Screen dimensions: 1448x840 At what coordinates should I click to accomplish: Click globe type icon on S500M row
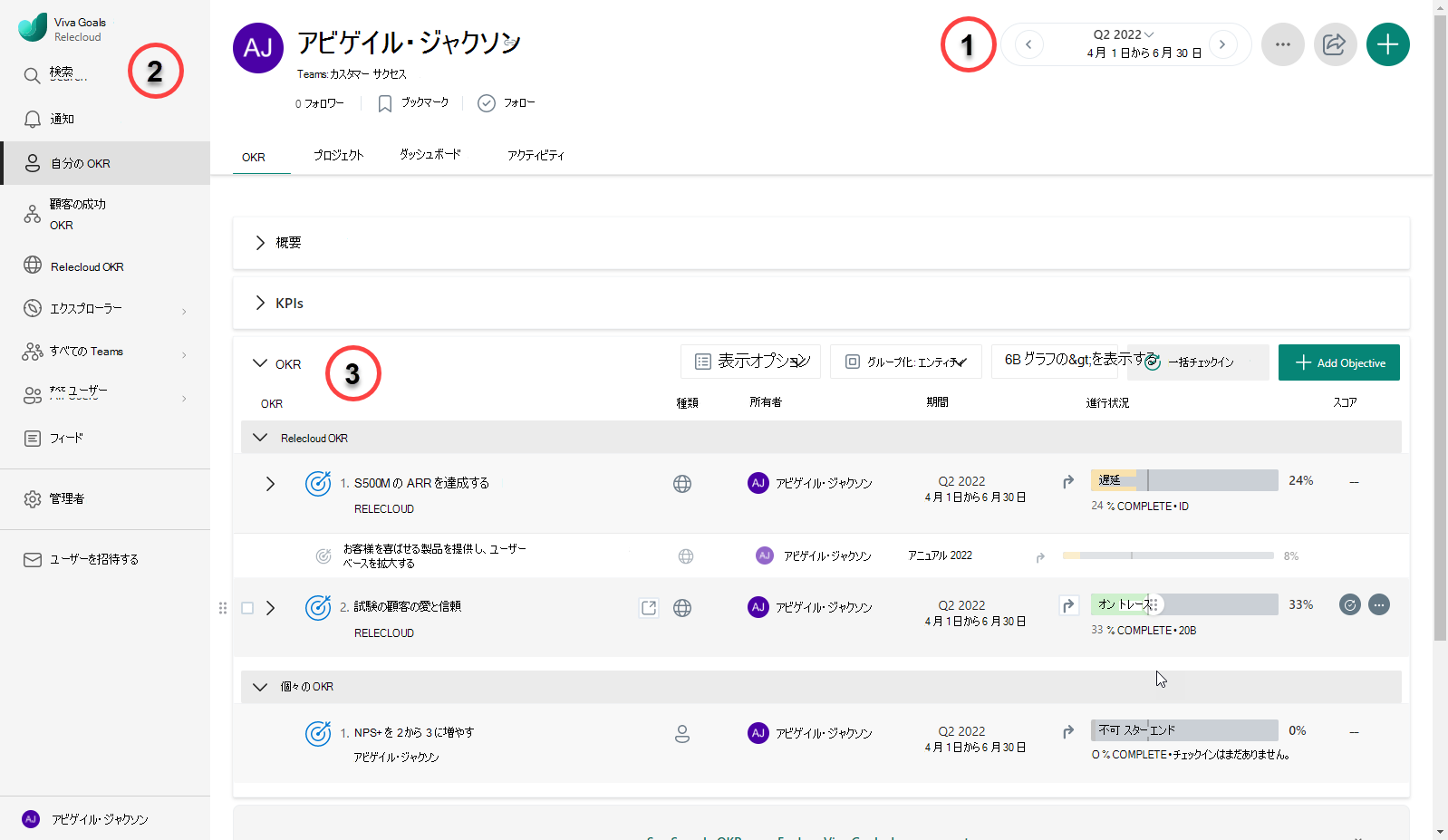[x=682, y=484]
